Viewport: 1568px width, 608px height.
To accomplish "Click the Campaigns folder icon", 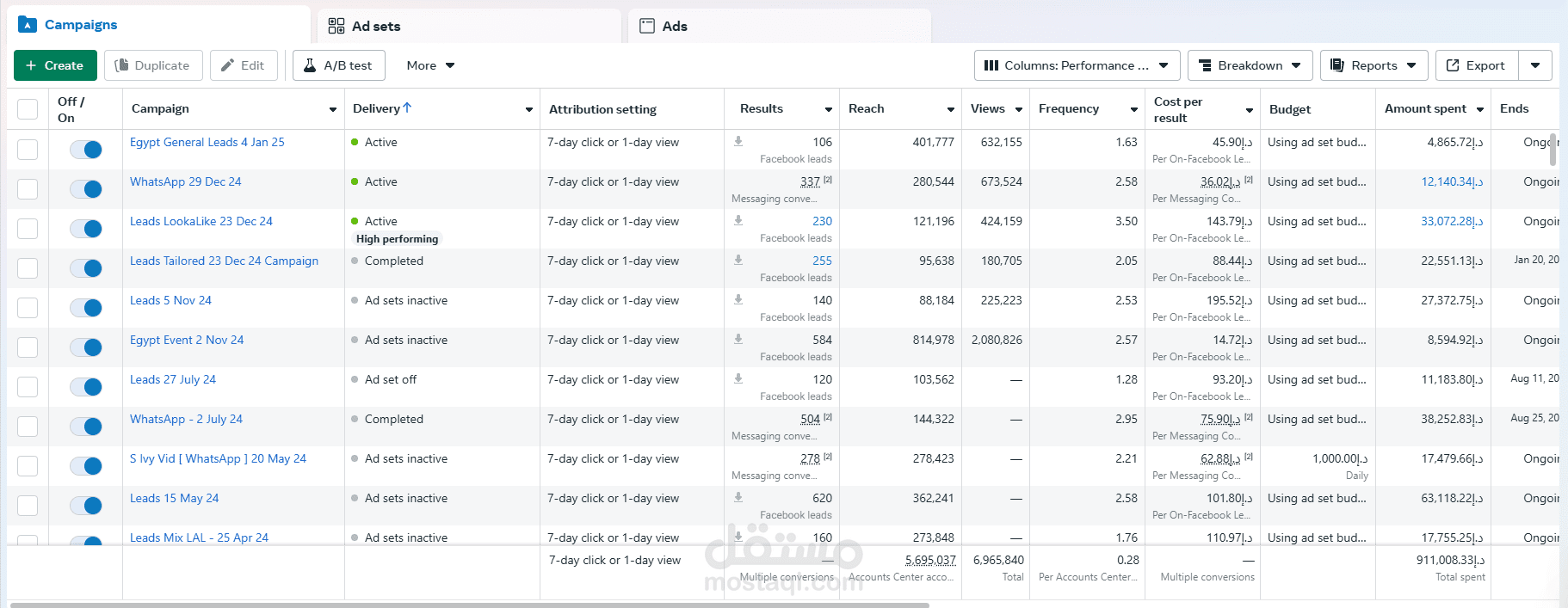I will coord(28,25).
